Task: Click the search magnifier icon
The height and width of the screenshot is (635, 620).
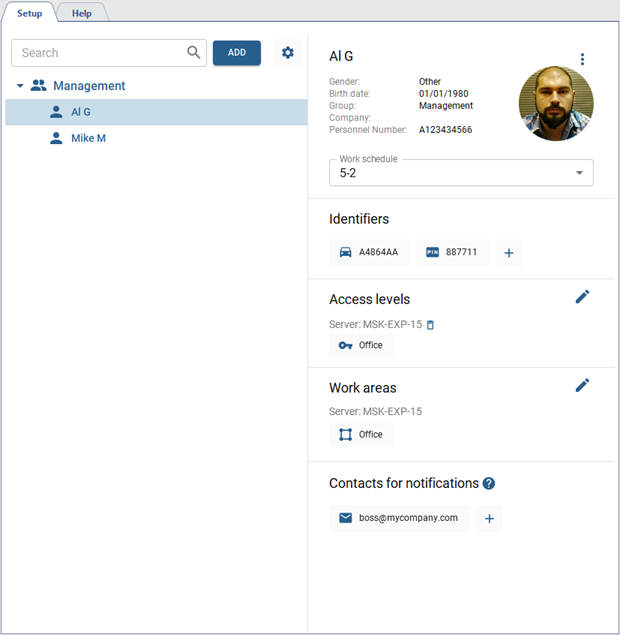Action: tap(194, 53)
